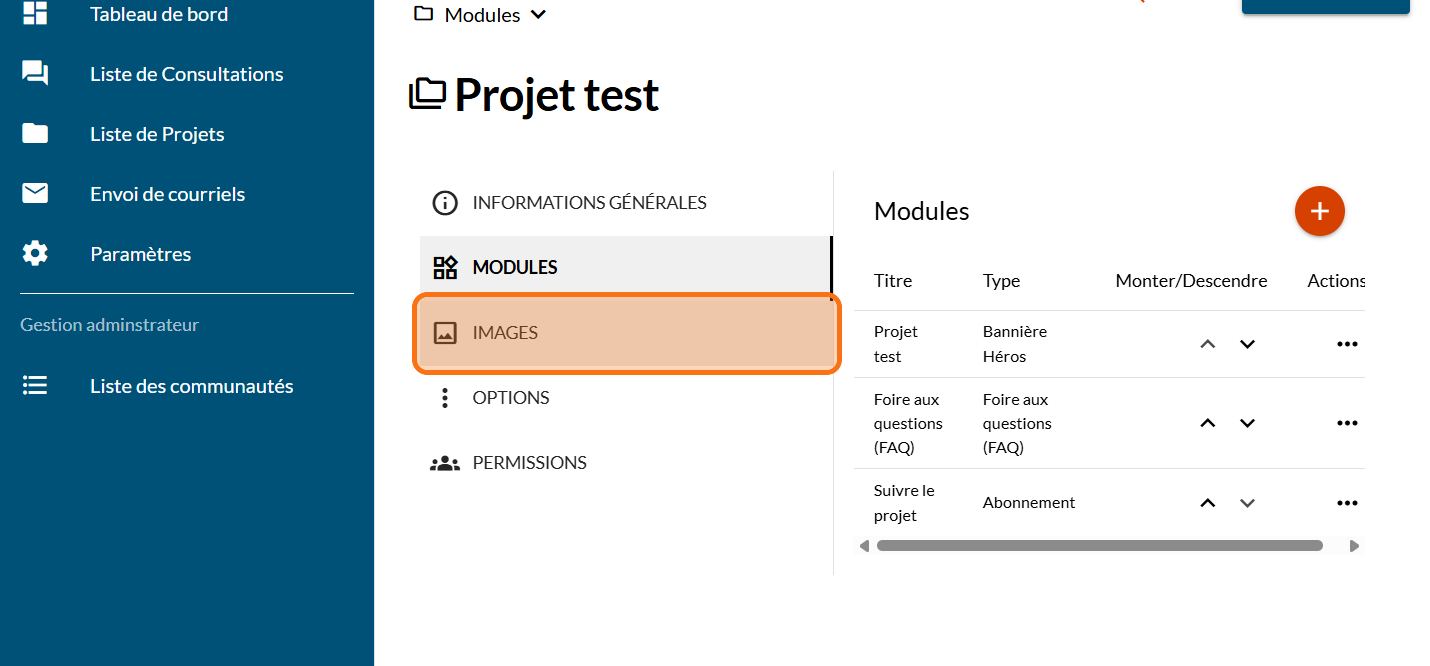Screen dimensions: 1430x666
Task: Move Foire aux questions module down
Action: point(1247,423)
